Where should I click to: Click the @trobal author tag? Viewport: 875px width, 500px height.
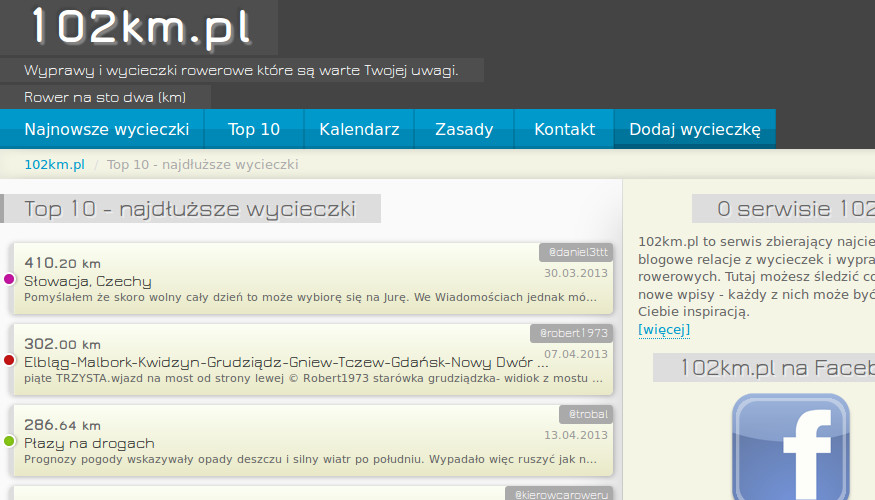point(589,414)
